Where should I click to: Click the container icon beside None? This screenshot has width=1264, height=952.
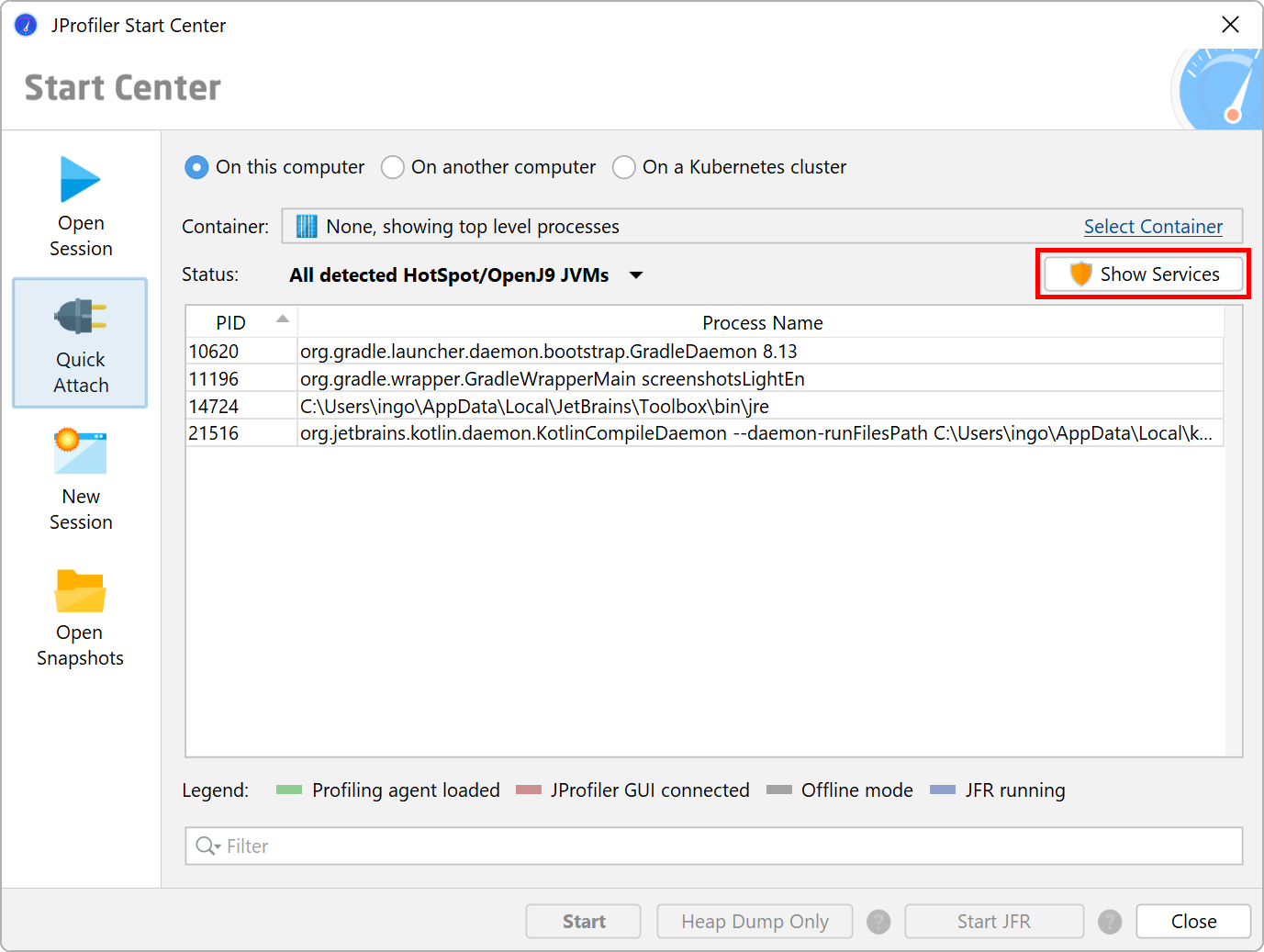click(307, 226)
